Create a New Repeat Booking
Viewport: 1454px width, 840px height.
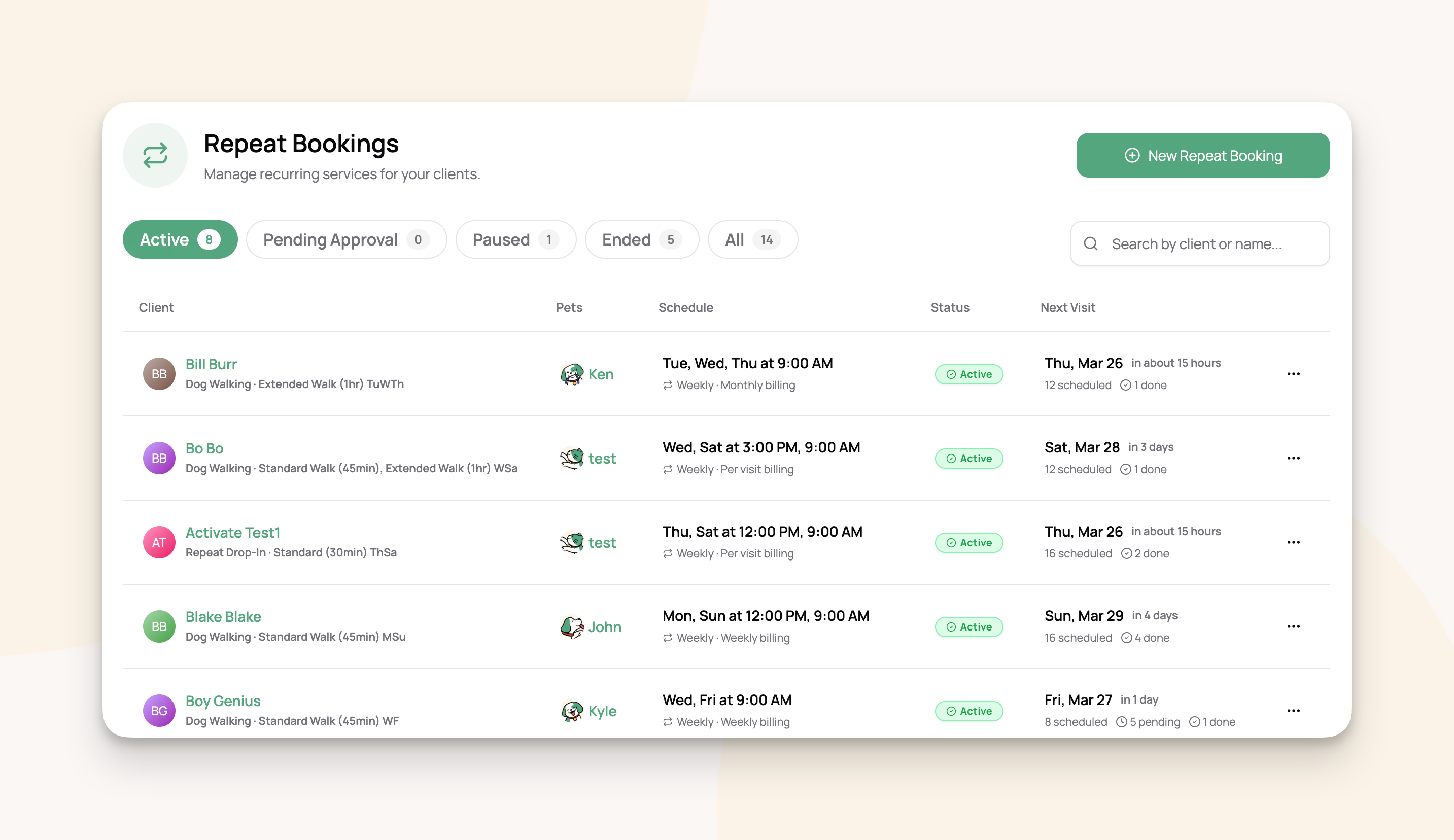[1203, 155]
